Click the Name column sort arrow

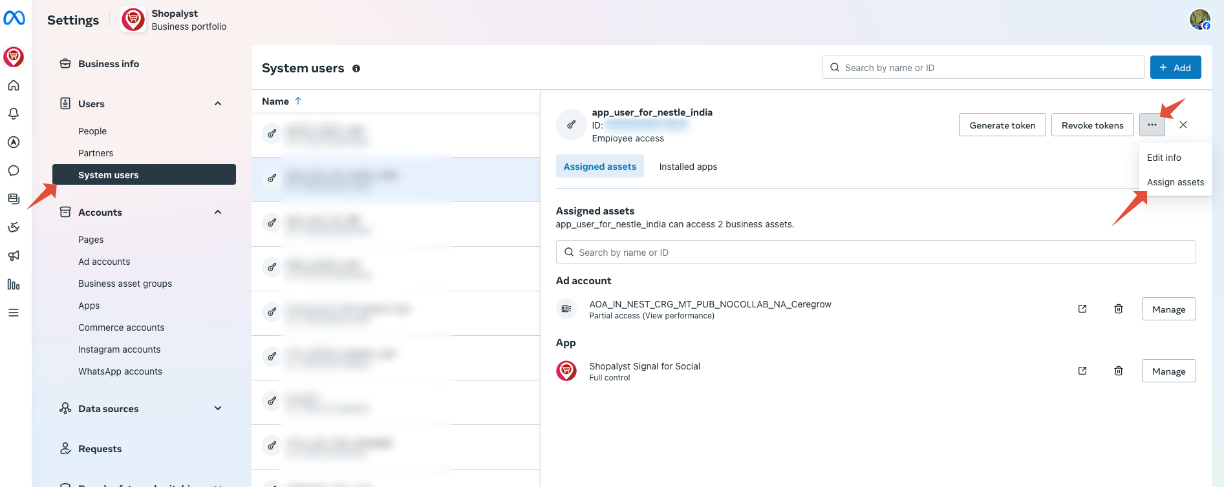click(298, 101)
